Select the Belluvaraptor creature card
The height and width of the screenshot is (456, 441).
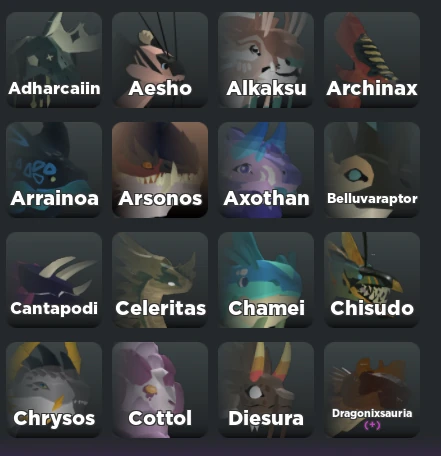pyautogui.click(x=372, y=170)
